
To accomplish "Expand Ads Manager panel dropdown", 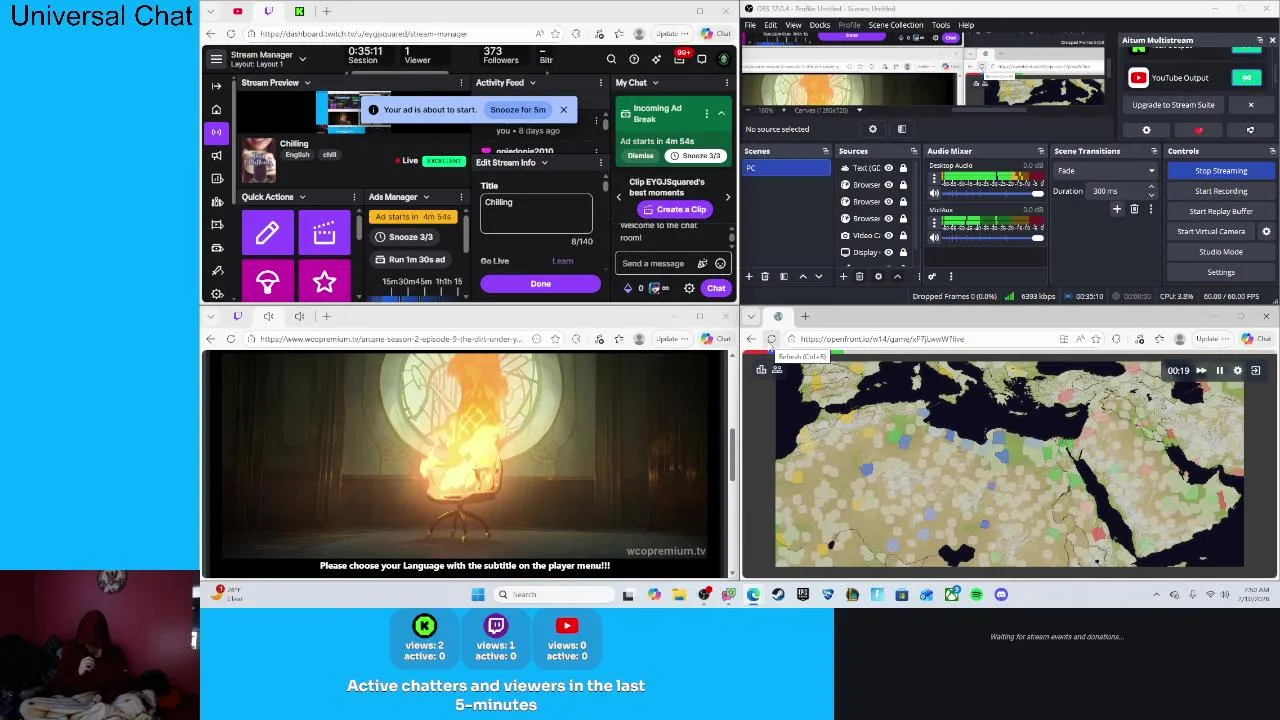I will click(426, 197).
